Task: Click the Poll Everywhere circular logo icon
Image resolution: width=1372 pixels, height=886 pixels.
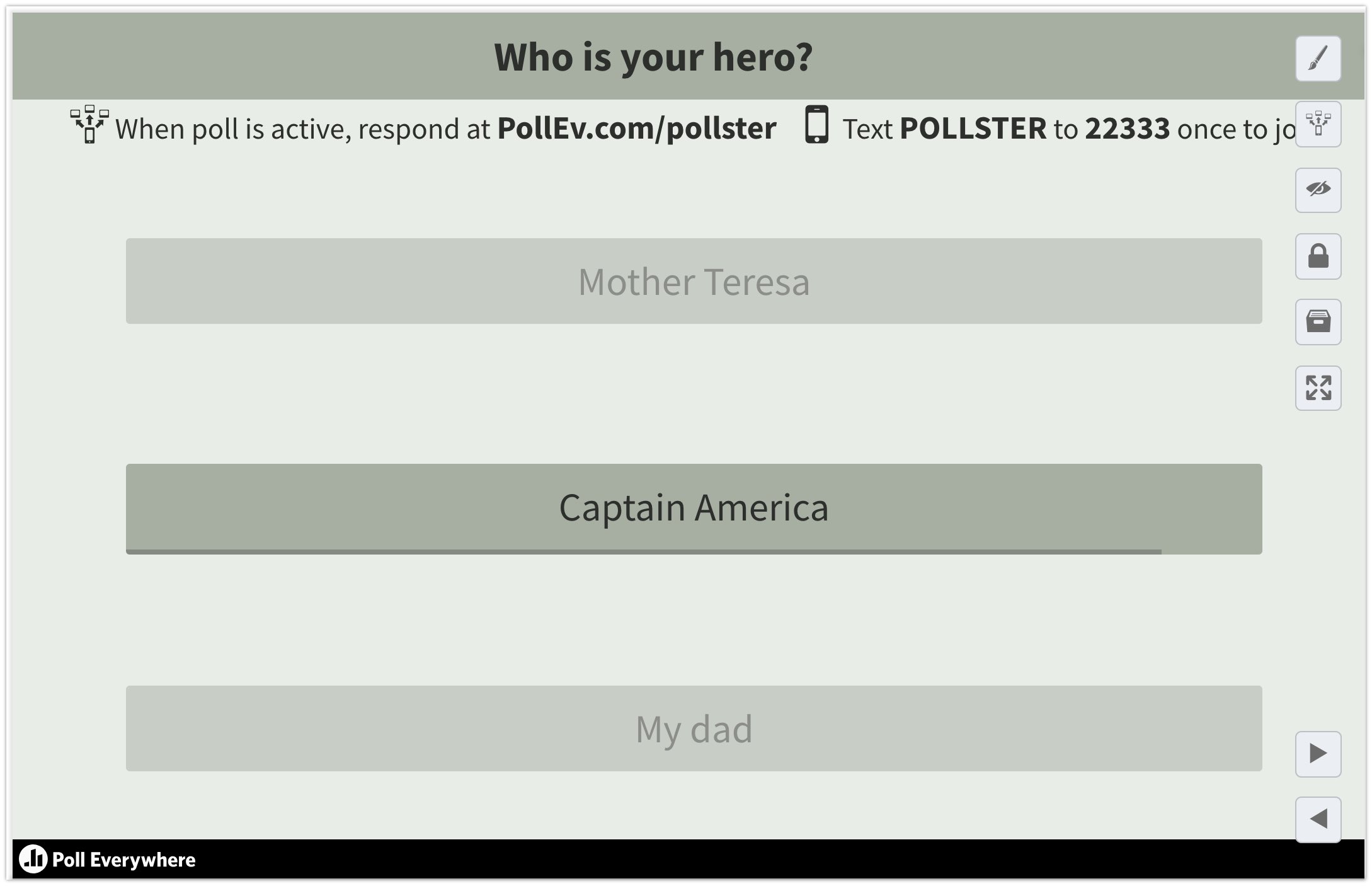Action: click(33, 859)
